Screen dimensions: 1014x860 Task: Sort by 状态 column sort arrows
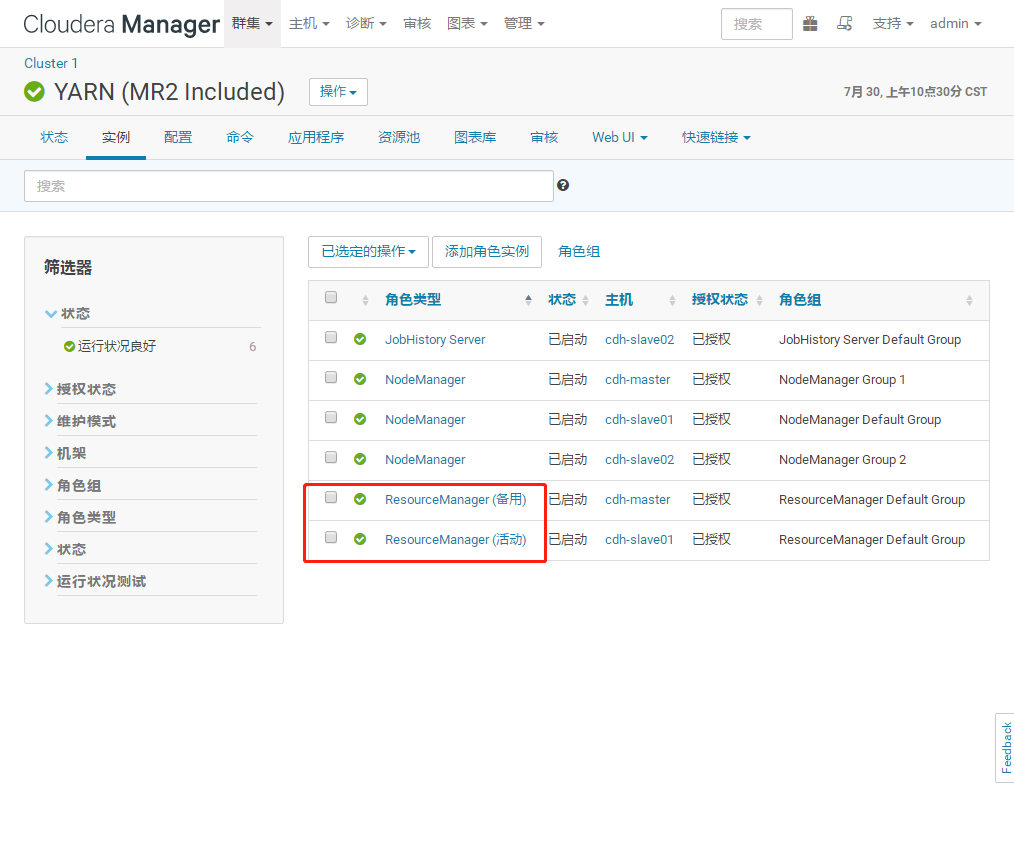pyautogui.click(x=585, y=300)
